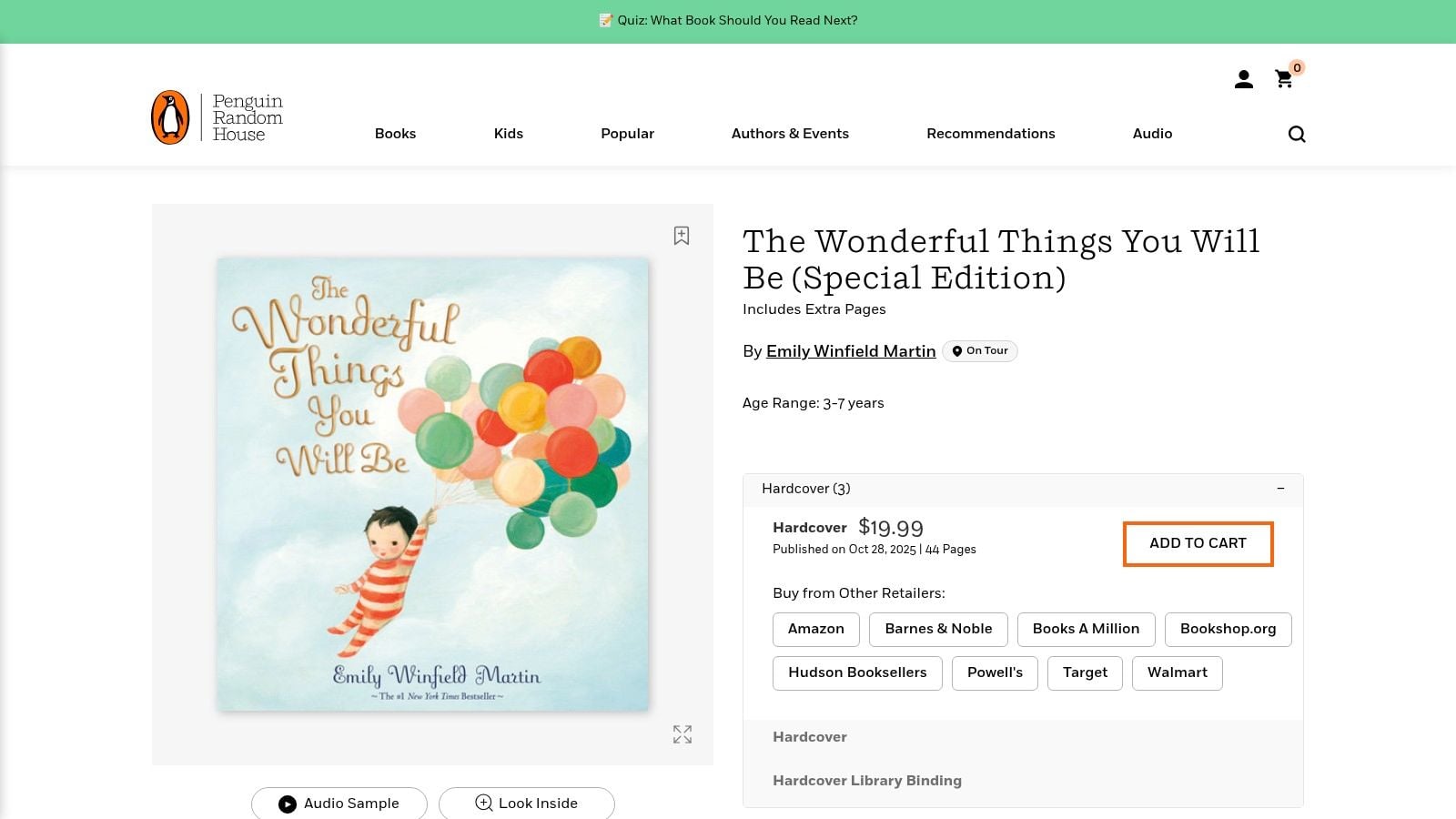Click the book cover thumbnail
The width and height of the screenshot is (1456, 819).
tap(432, 483)
